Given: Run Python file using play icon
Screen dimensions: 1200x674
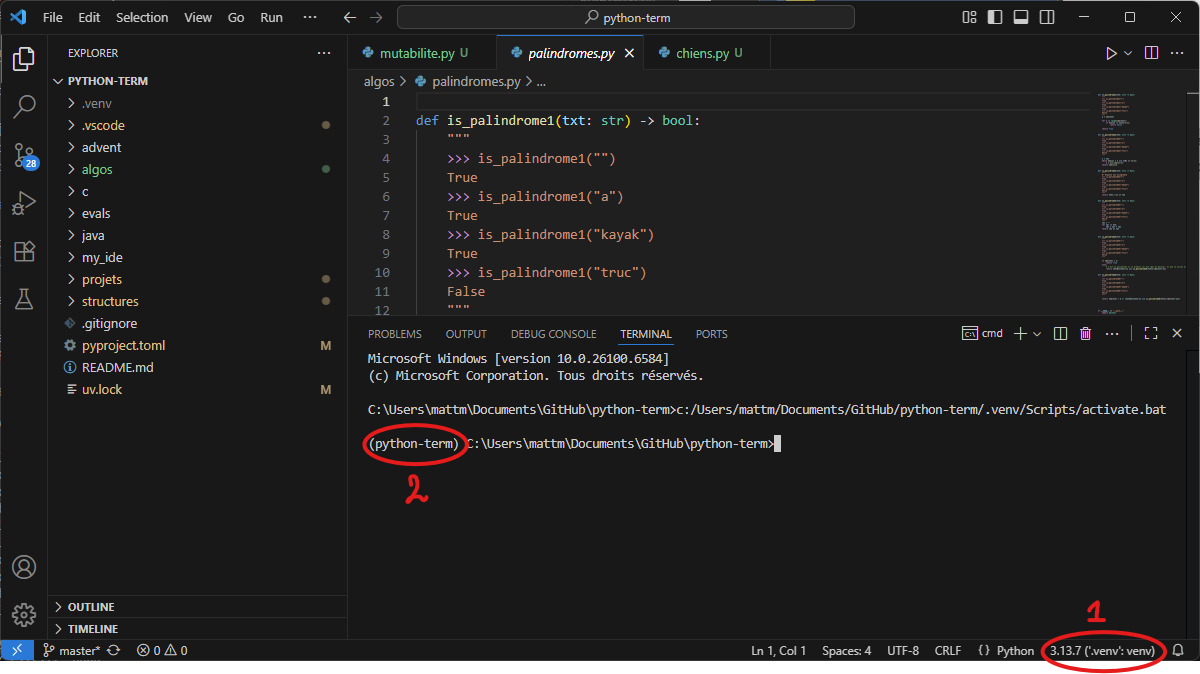Looking at the screenshot, I should (x=1111, y=53).
